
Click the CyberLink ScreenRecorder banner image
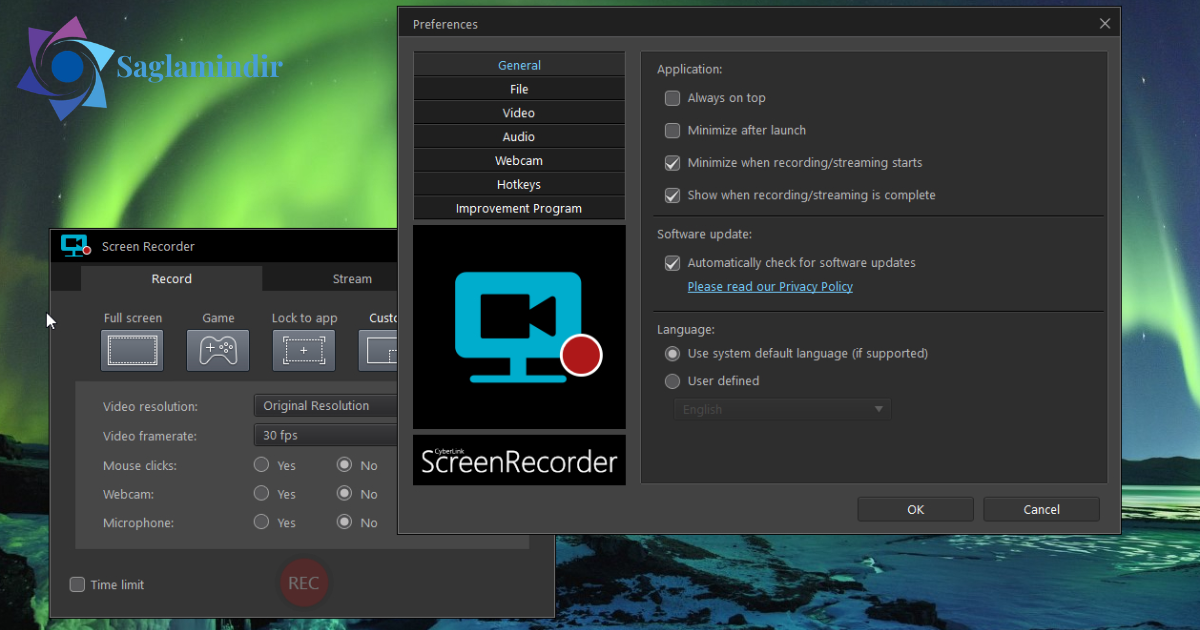coord(519,460)
